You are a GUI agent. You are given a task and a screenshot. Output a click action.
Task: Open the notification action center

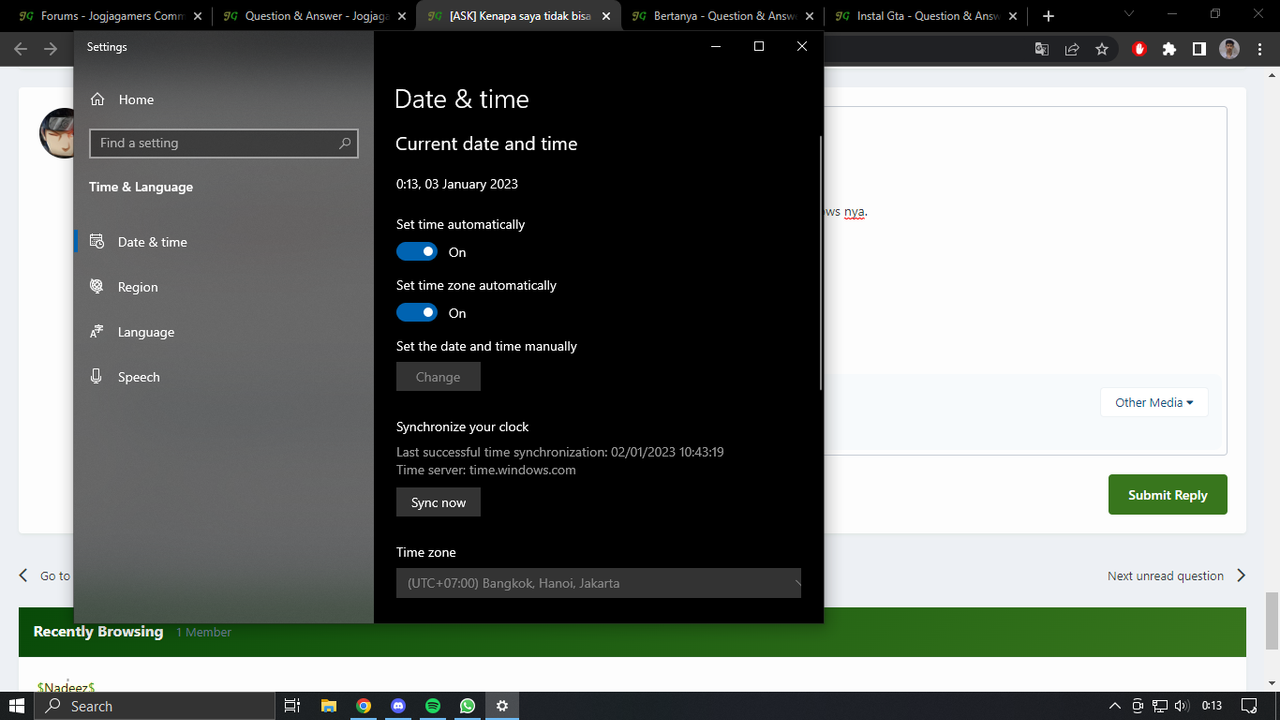pyautogui.click(x=1248, y=706)
